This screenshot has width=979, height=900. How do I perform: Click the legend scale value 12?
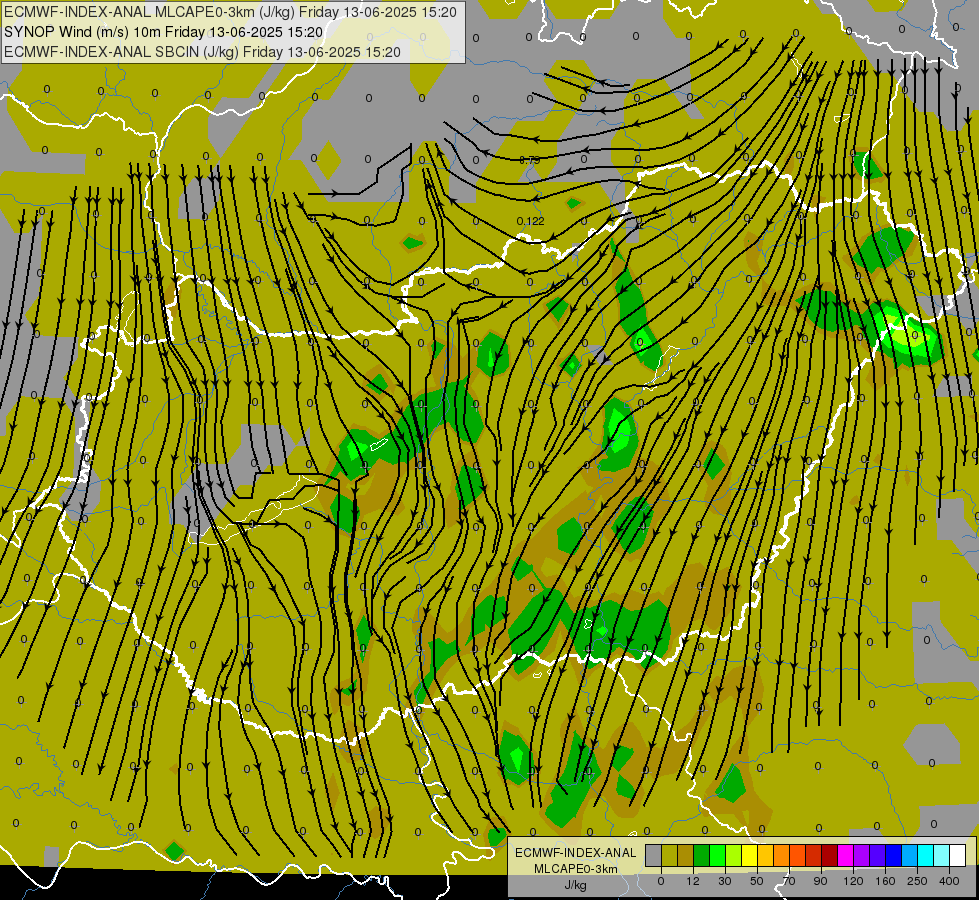click(693, 881)
